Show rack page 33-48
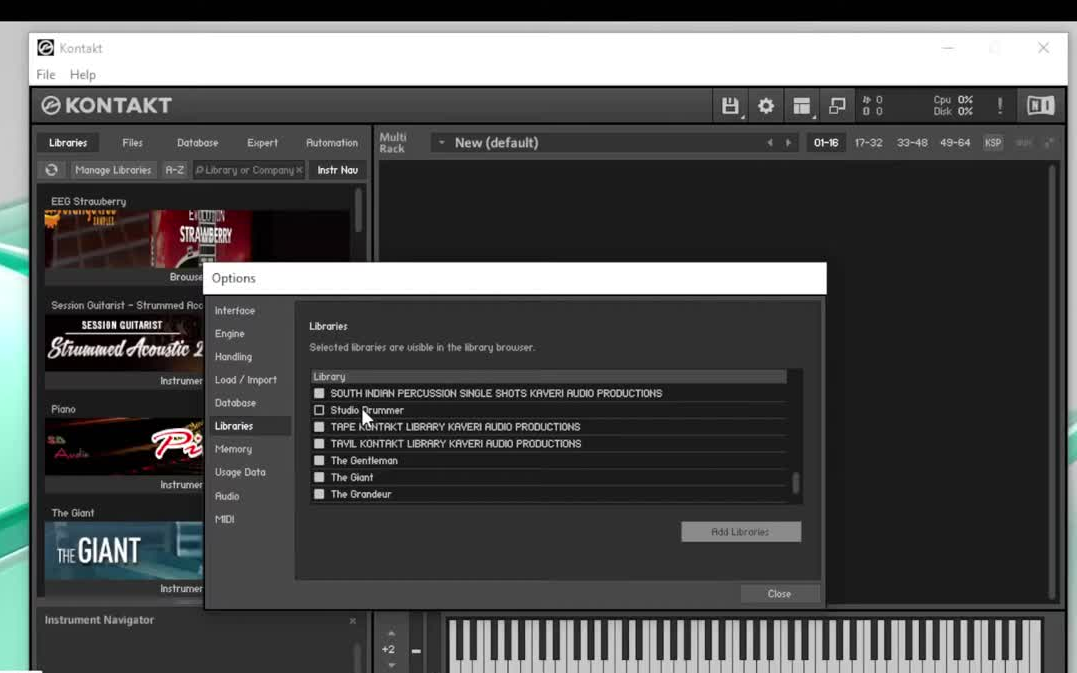 912,143
